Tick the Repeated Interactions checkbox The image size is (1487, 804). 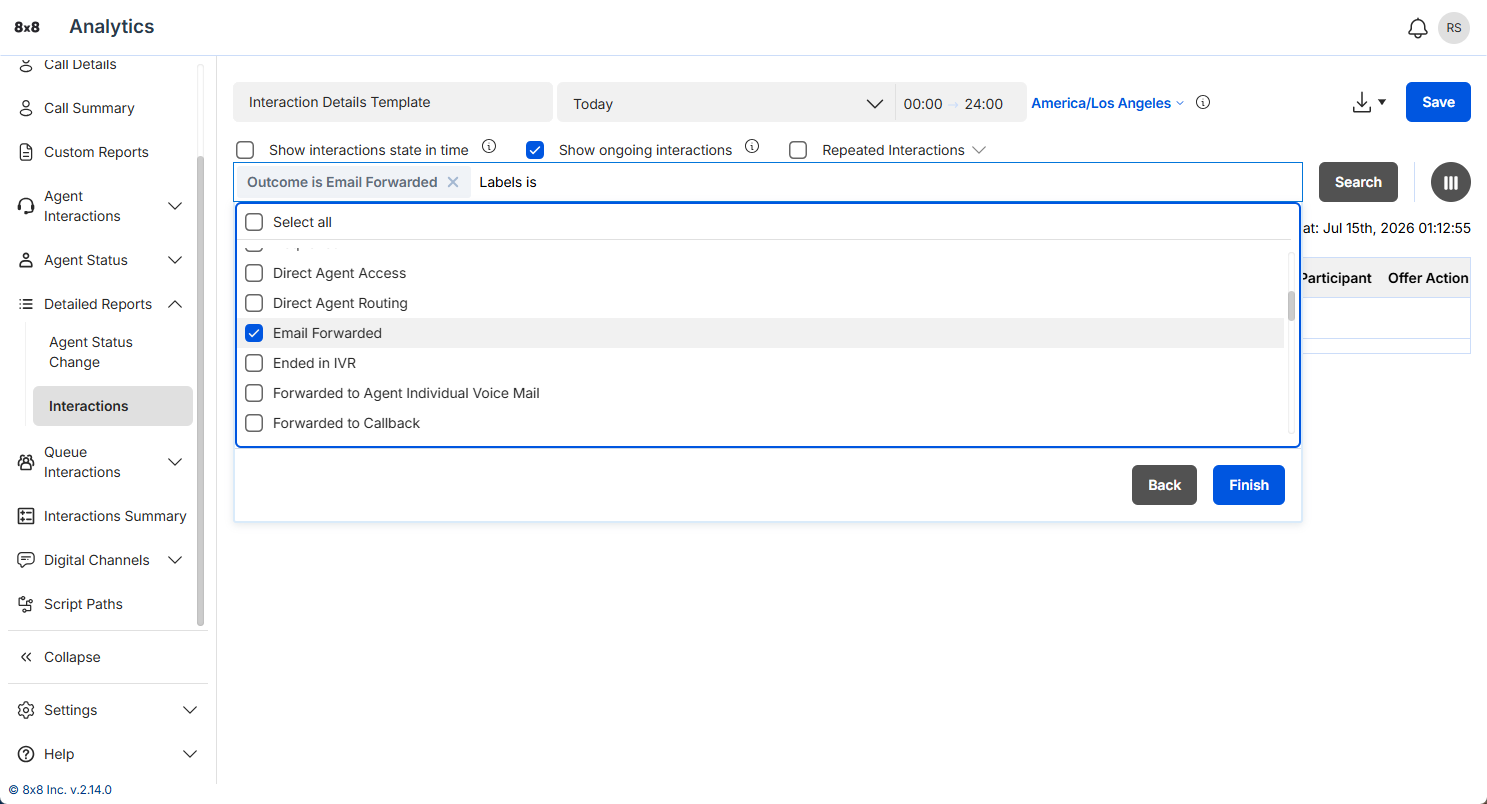798,150
